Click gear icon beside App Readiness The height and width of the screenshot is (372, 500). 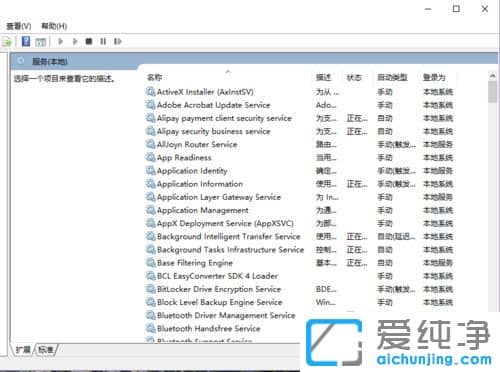coord(151,157)
